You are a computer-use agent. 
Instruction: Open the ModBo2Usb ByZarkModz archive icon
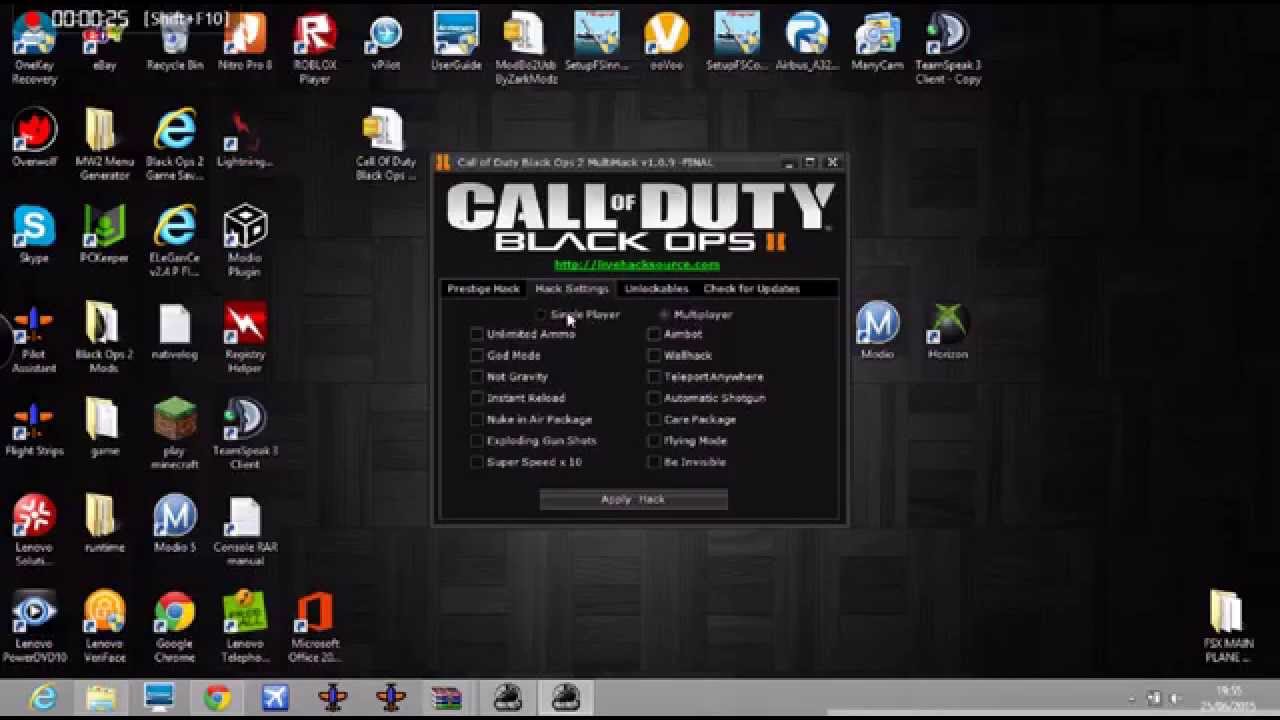click(526, 48)
